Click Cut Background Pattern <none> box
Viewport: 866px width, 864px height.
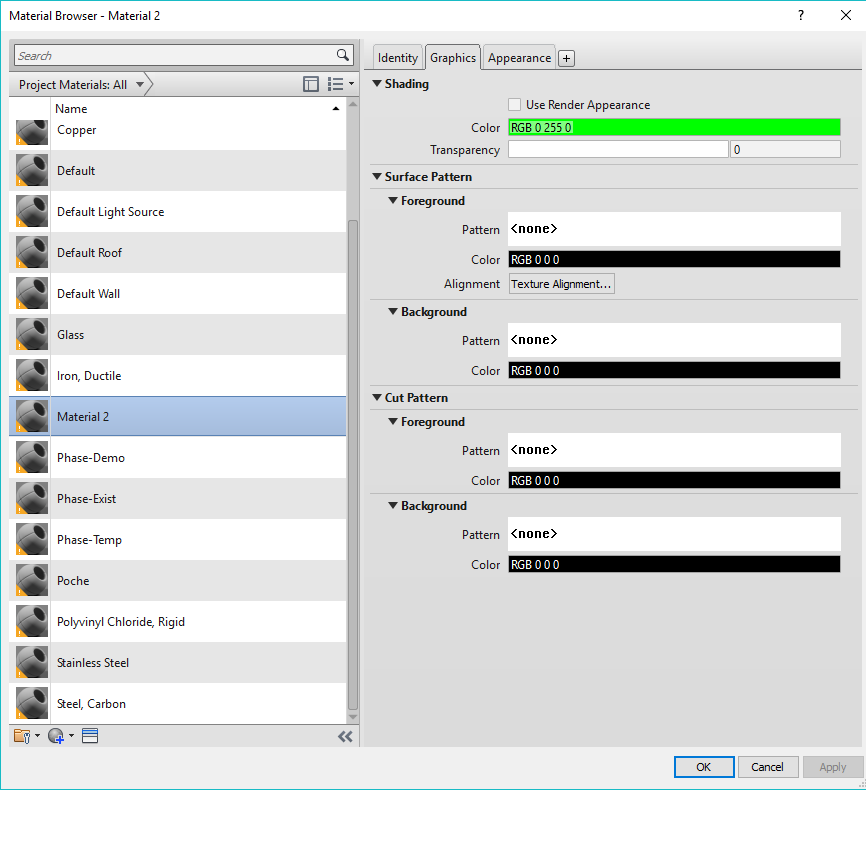click(x=674, y=534)
